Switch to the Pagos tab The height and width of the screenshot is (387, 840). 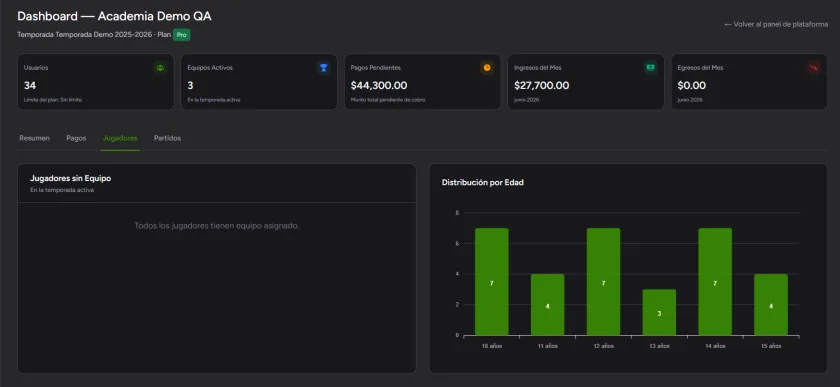pyautogui.click(x=76, y=138)
